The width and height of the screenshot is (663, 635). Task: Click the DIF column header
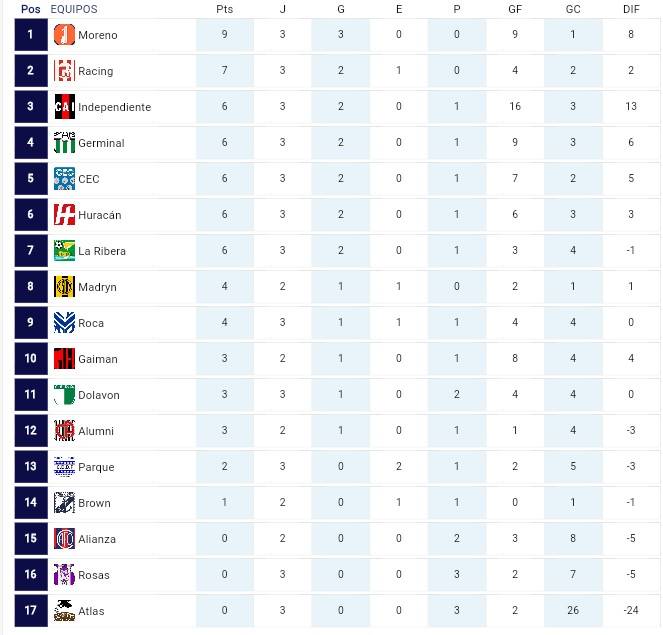[x=631, y=9]
